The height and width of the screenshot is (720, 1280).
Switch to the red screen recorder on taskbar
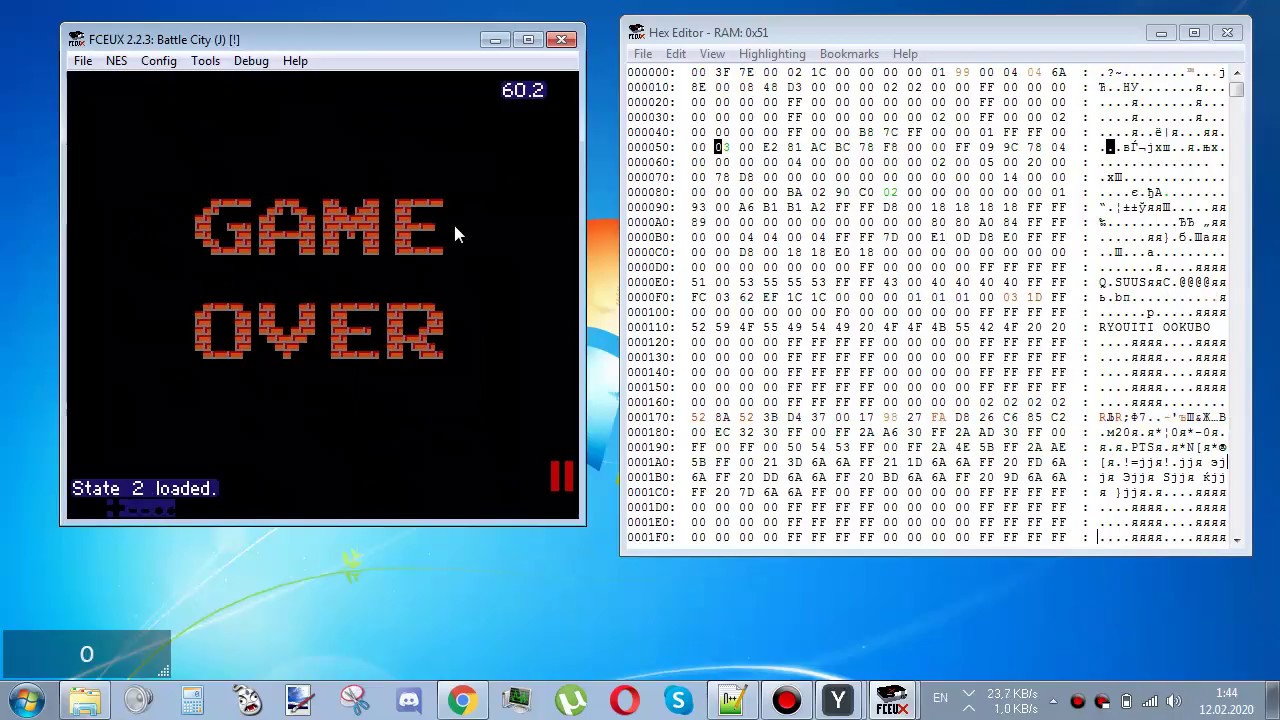tap(786, 700)
